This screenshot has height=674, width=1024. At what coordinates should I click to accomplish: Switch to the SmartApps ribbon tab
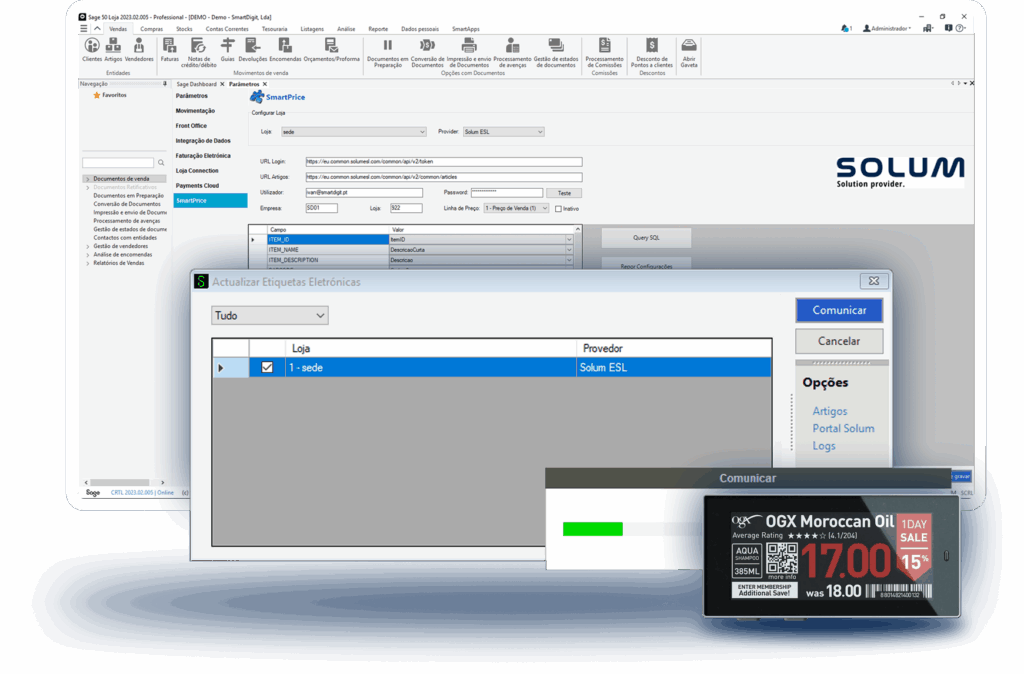pyautogui.click(x=466, y=29)
